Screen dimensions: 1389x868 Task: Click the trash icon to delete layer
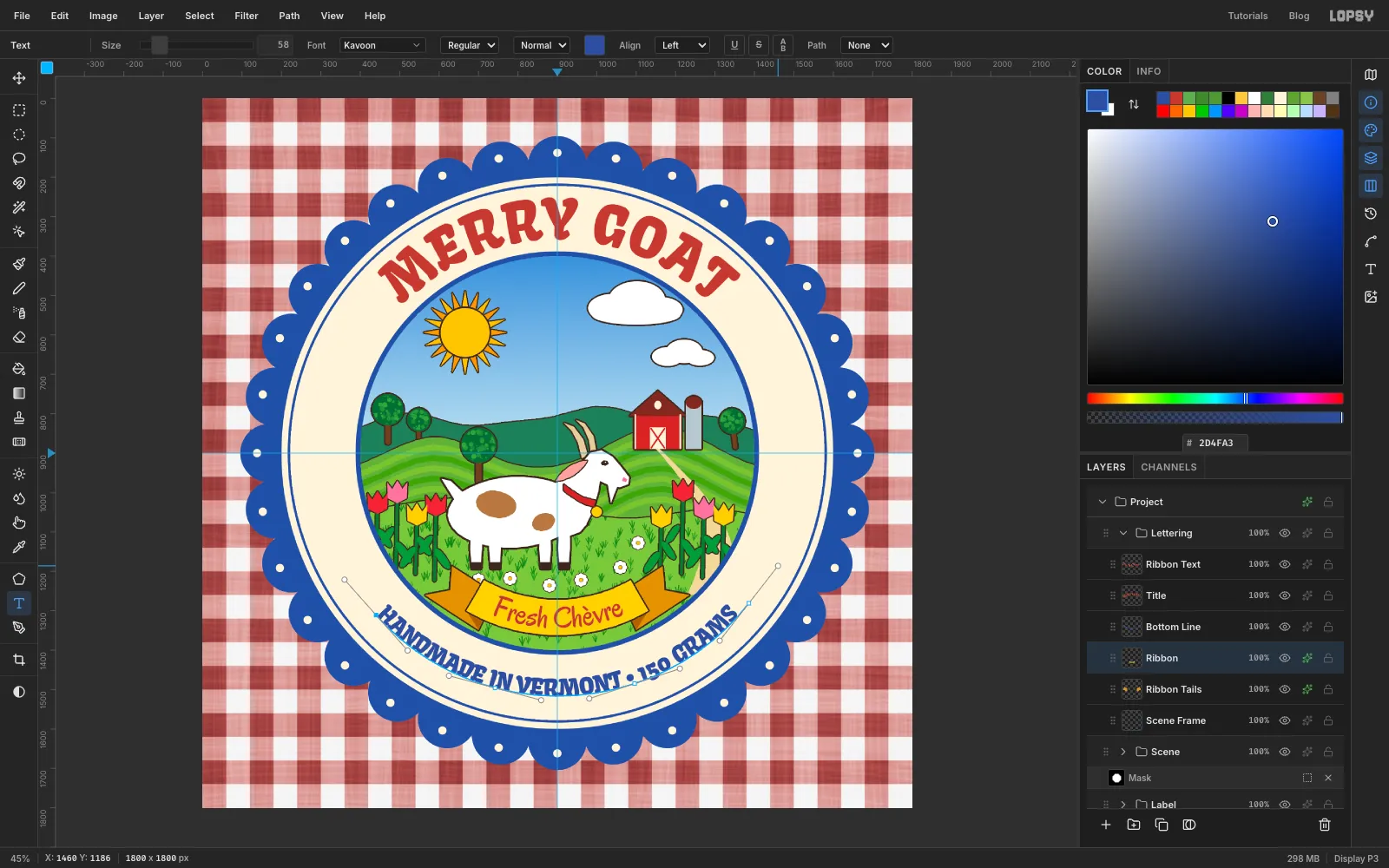tap(1325, 825)
